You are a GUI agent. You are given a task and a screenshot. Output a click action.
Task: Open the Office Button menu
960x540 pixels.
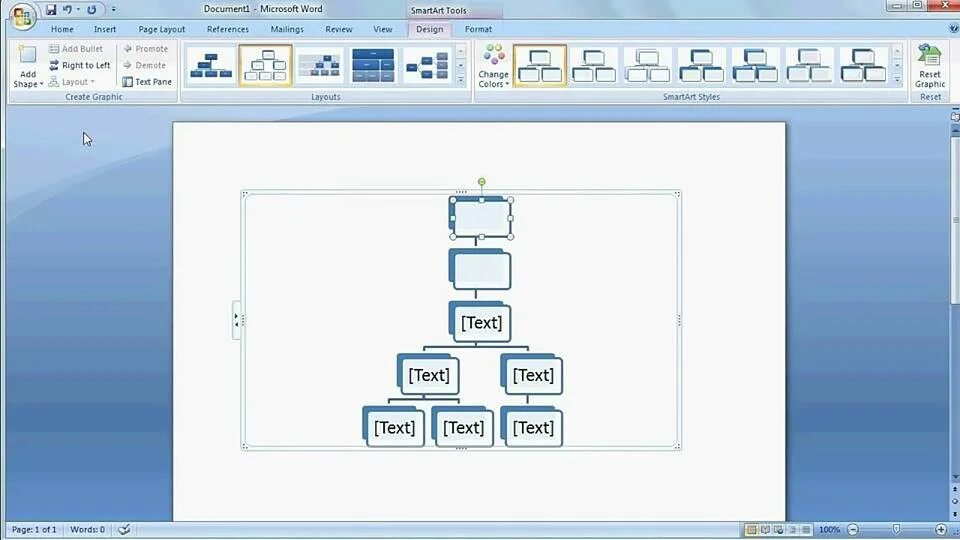click(22, 16)
